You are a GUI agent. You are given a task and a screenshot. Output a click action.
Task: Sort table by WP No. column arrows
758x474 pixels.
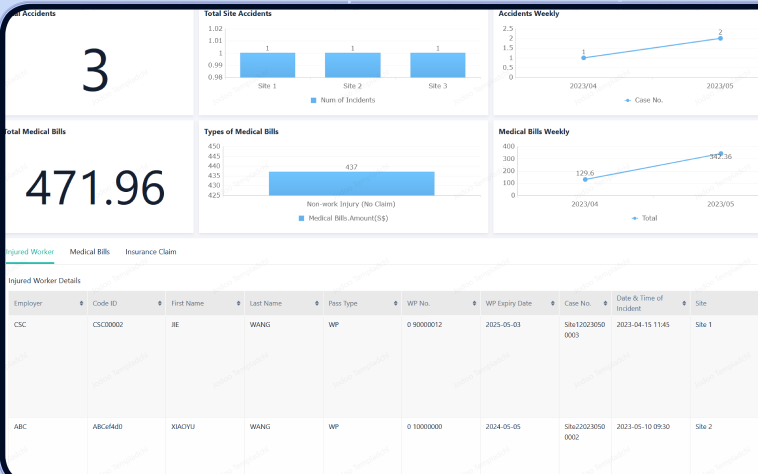[474, 303]
